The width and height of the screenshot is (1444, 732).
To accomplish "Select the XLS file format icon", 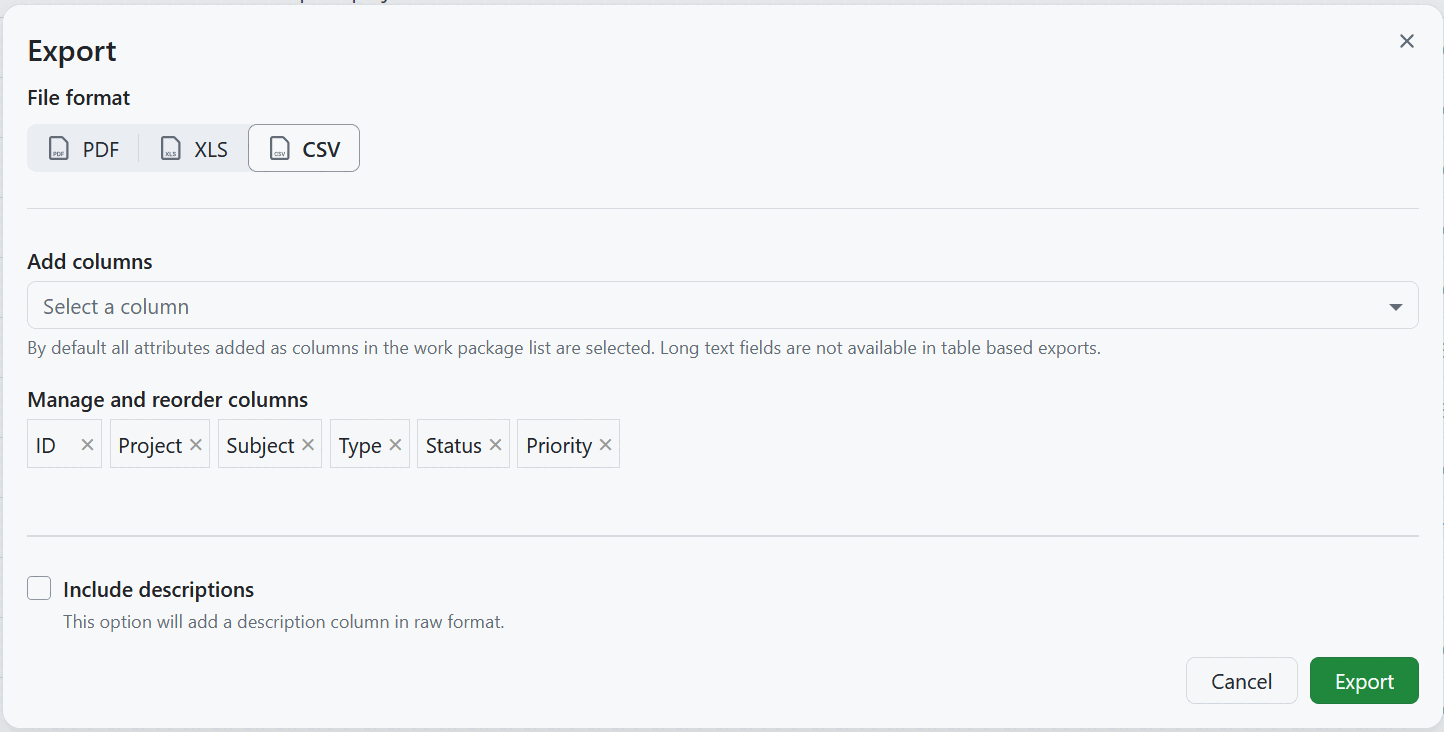I will point(170,148).
